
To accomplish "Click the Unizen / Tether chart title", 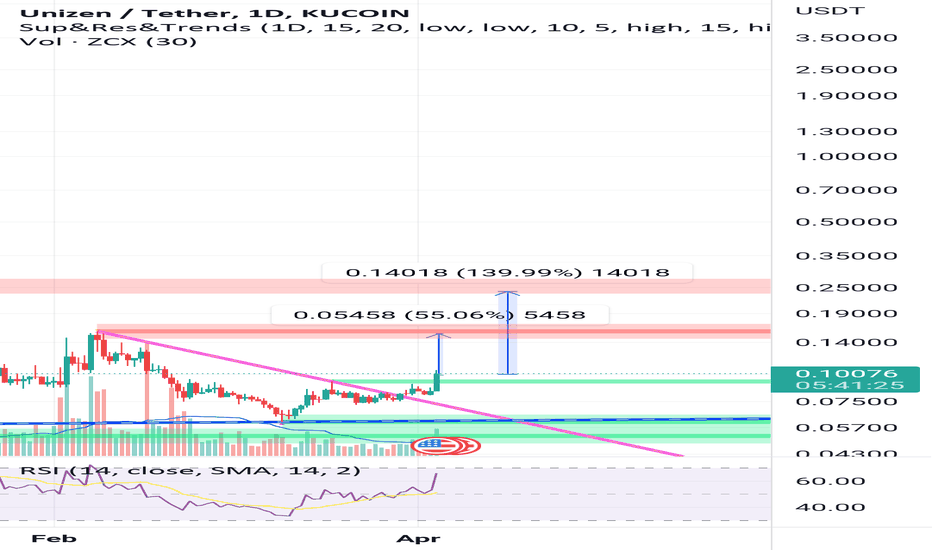I will pyautogui.click(x=214, y=12).
